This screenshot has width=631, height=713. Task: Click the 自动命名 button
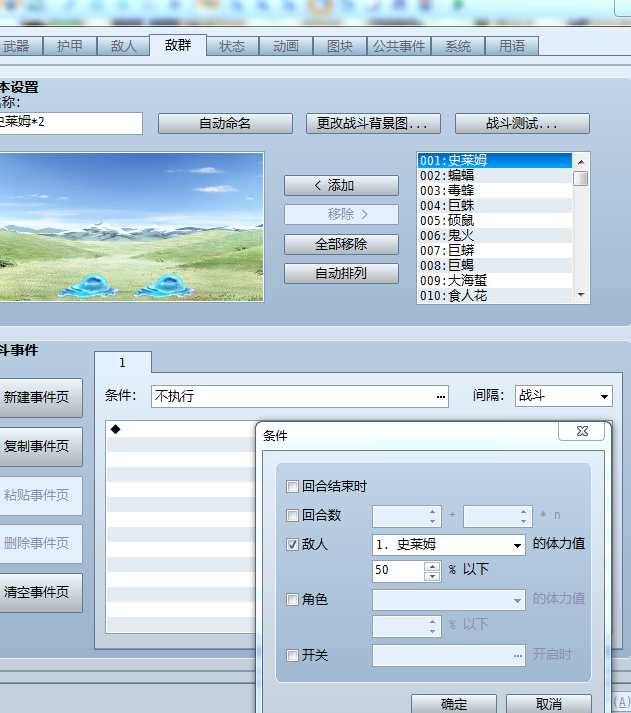[x=225, y=123]
